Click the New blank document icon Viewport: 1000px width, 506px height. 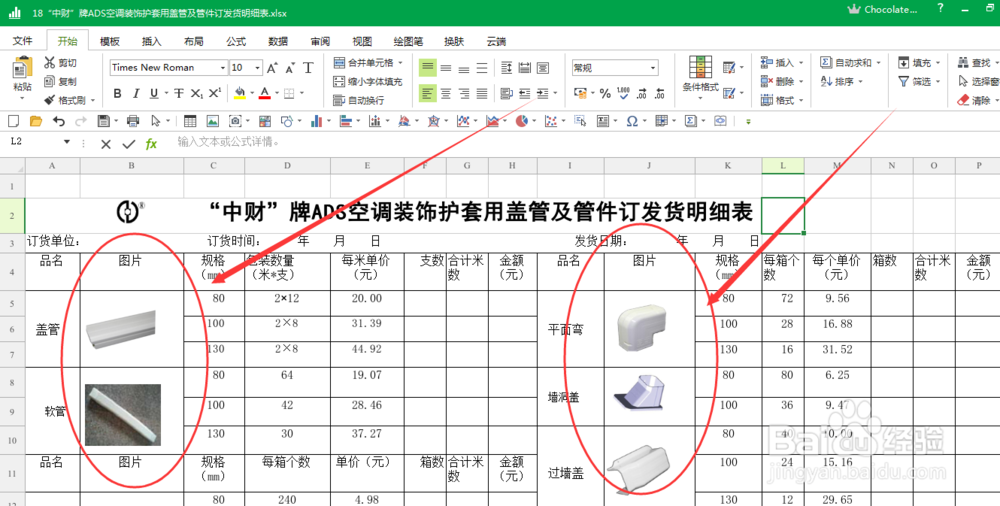click(x=13, y=121)
